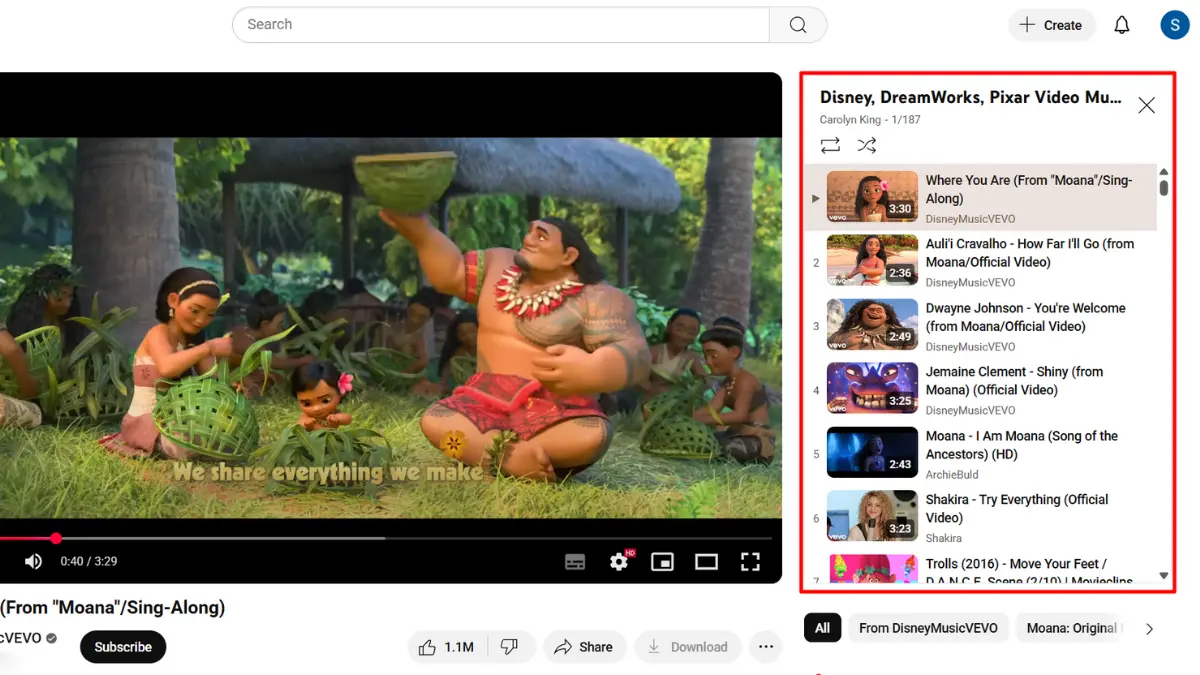Viewport: 1200px width, 675px height.
Task: Open the player settings gear
Action: click(x=620, y=561)
